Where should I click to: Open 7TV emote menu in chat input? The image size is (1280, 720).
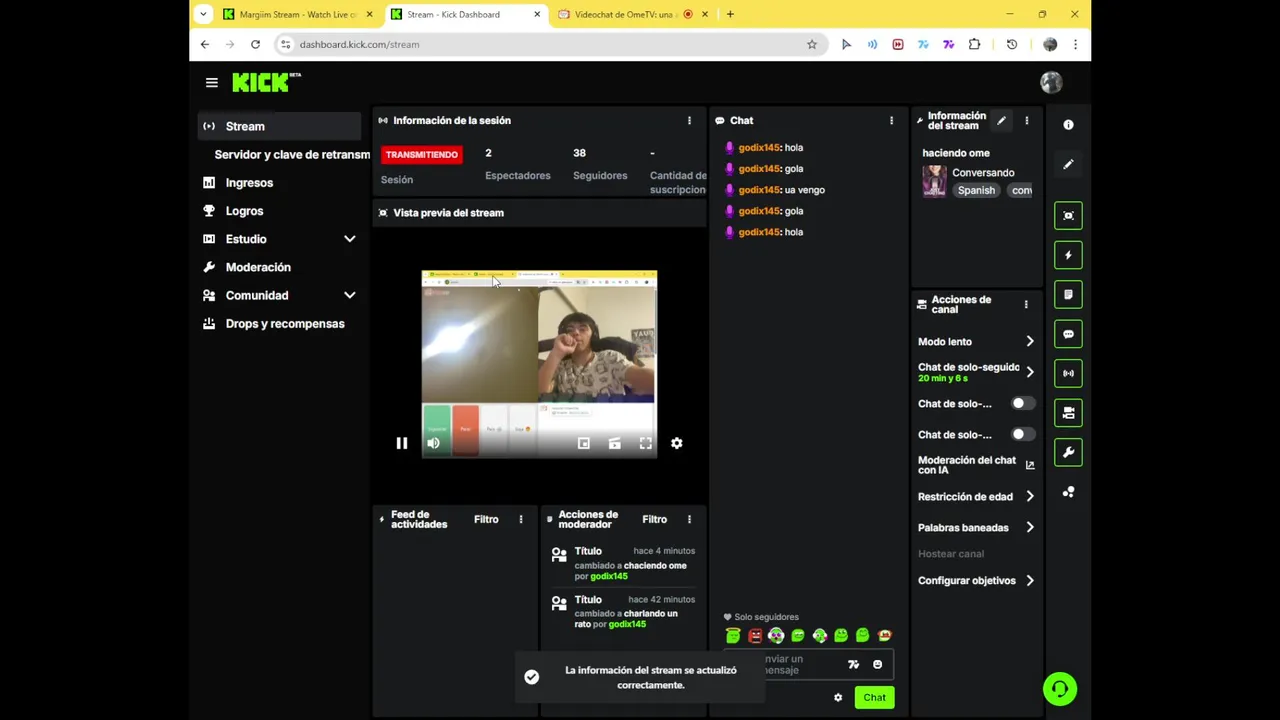click(853, 665)
